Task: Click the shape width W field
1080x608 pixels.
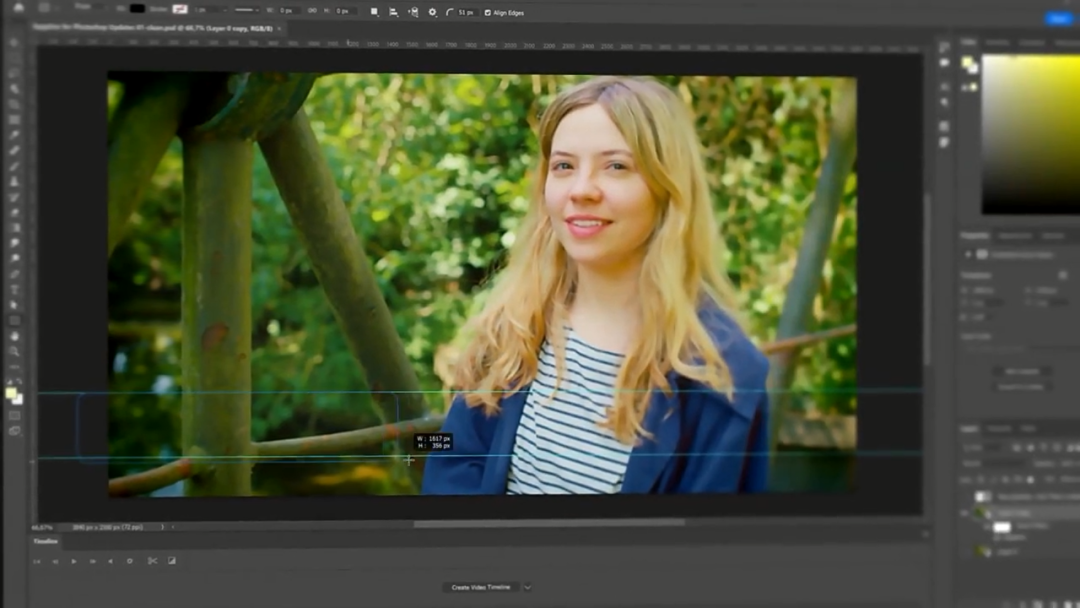Action: point(289,11)
